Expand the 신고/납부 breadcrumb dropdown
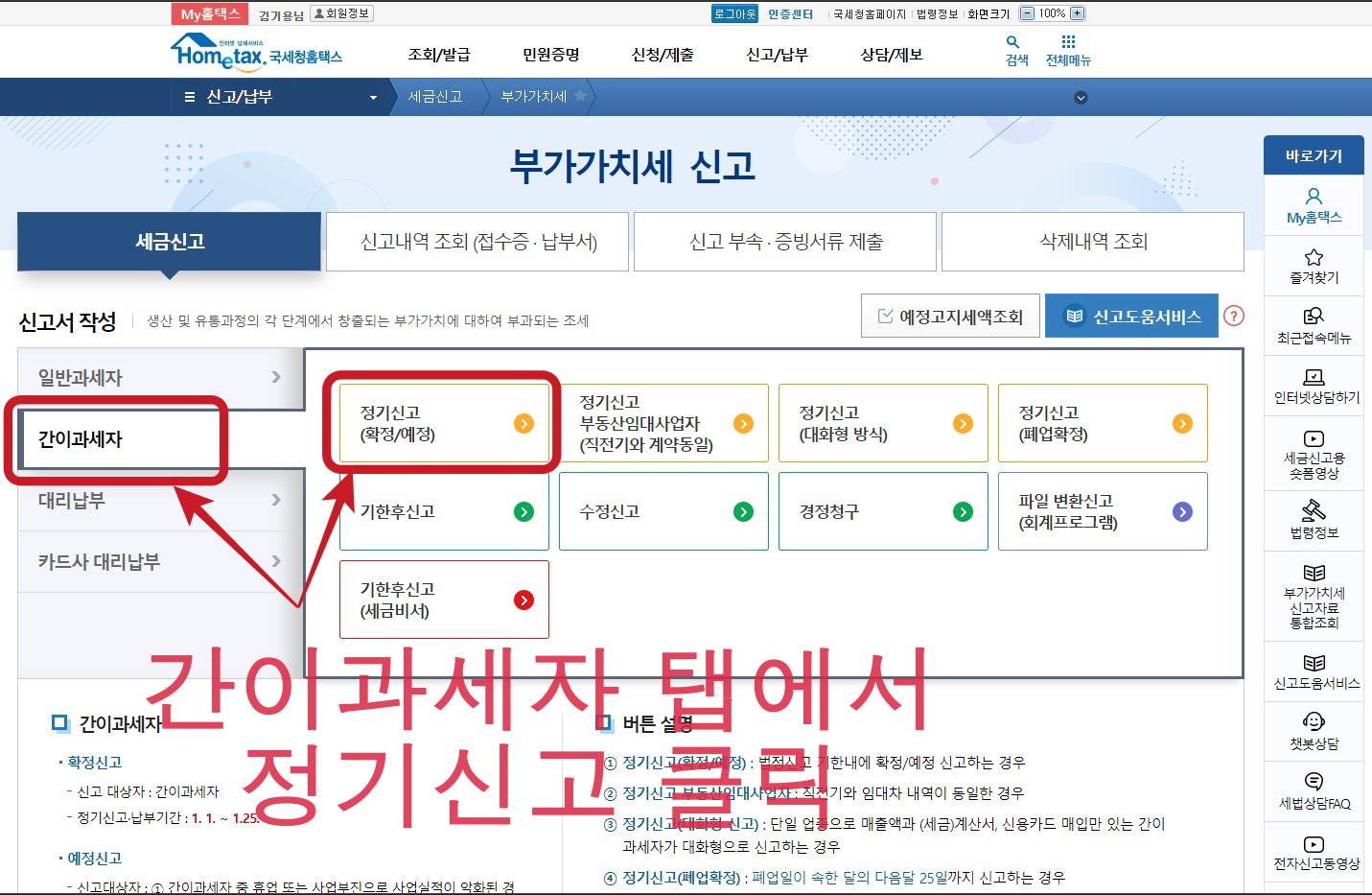 point(372,96)
